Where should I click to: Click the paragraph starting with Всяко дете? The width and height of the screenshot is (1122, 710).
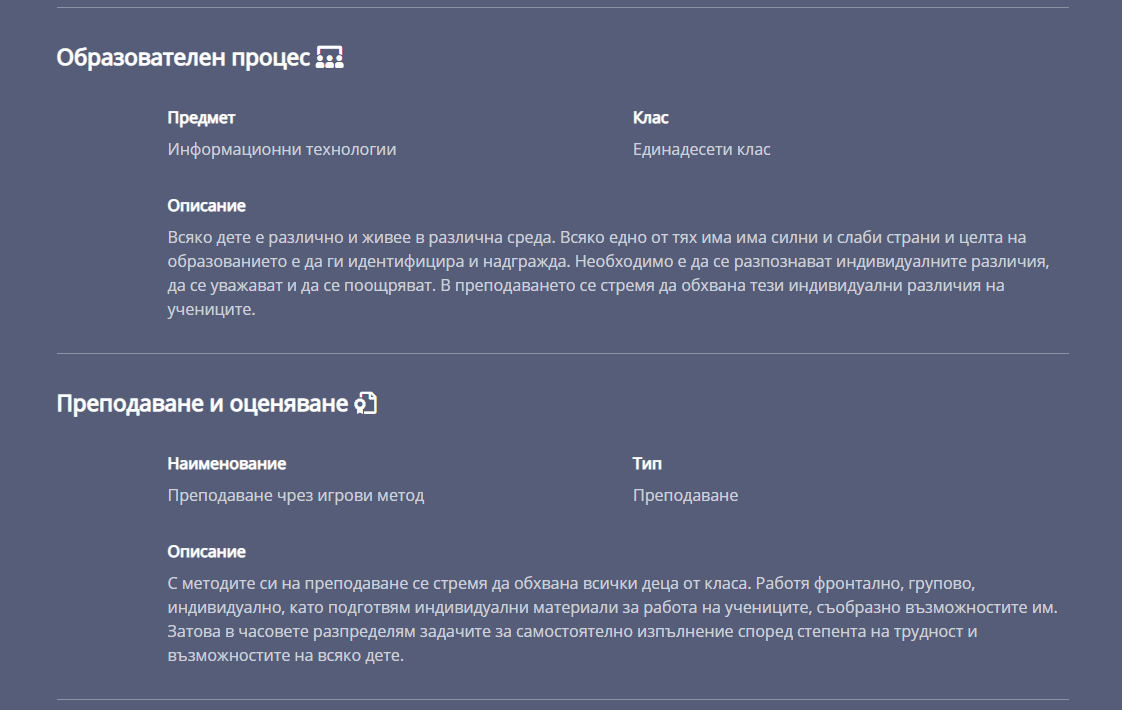(597, 261)
